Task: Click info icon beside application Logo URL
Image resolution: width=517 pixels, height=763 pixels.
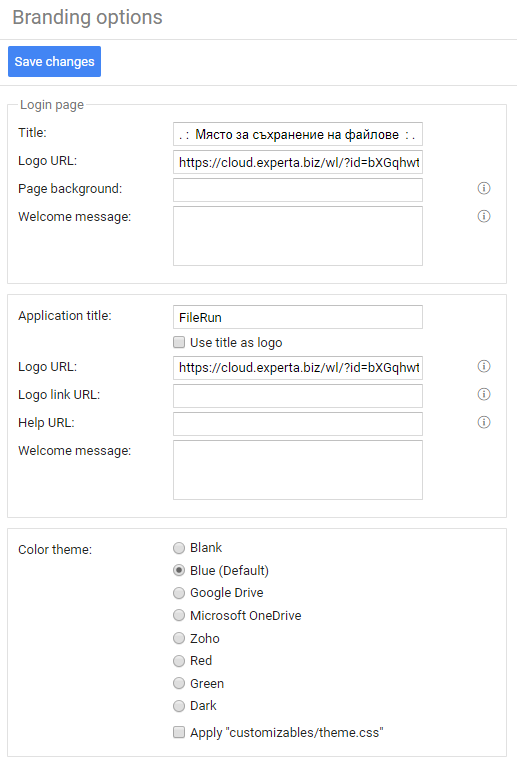Action: (483, 366)
